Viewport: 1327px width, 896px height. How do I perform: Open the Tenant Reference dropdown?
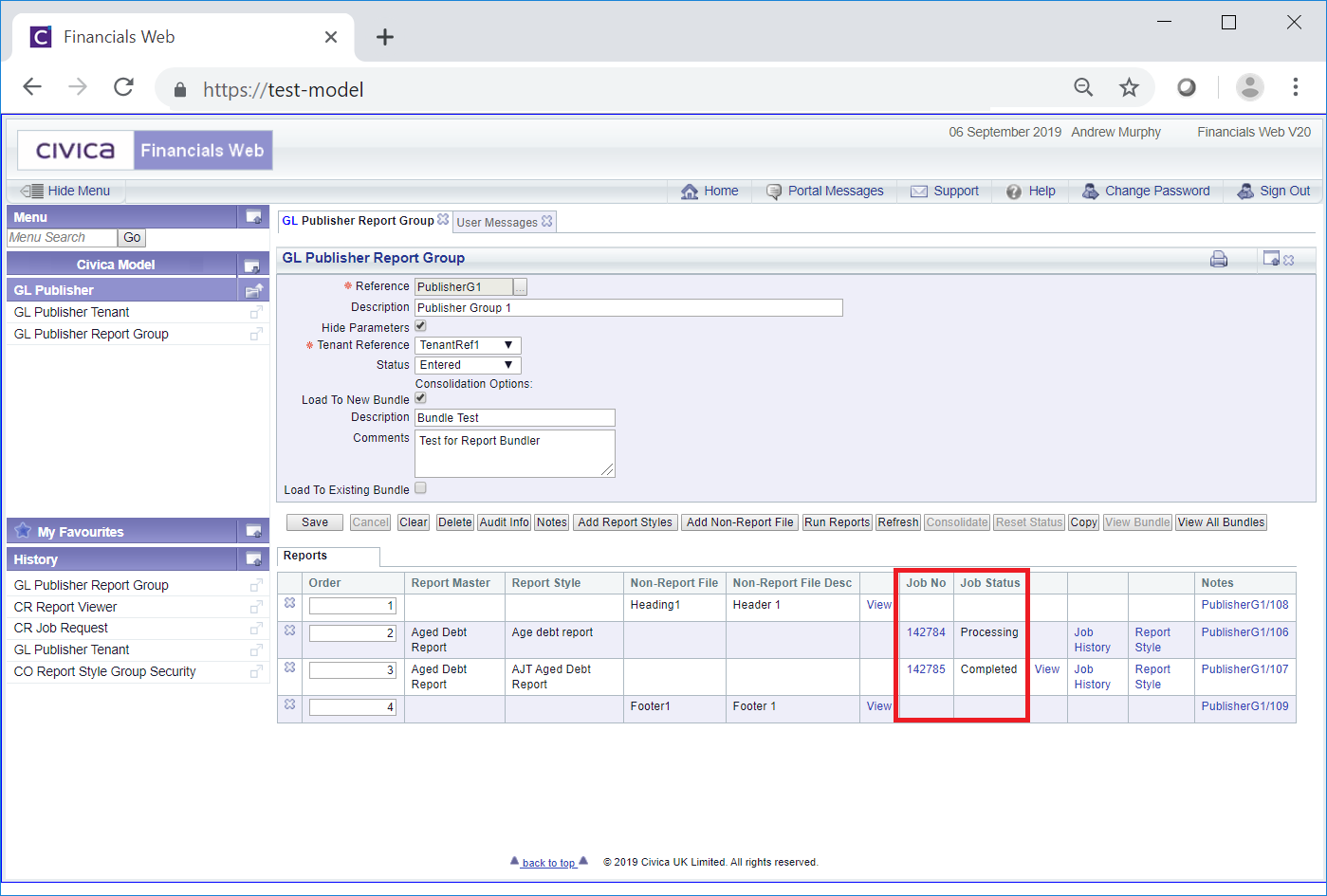[468, 345]
